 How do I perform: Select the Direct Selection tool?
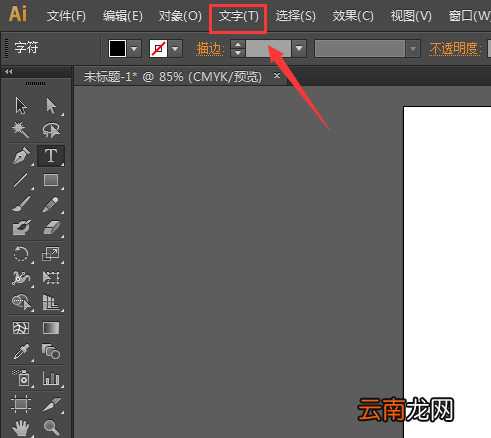click(x=51, y=106)
